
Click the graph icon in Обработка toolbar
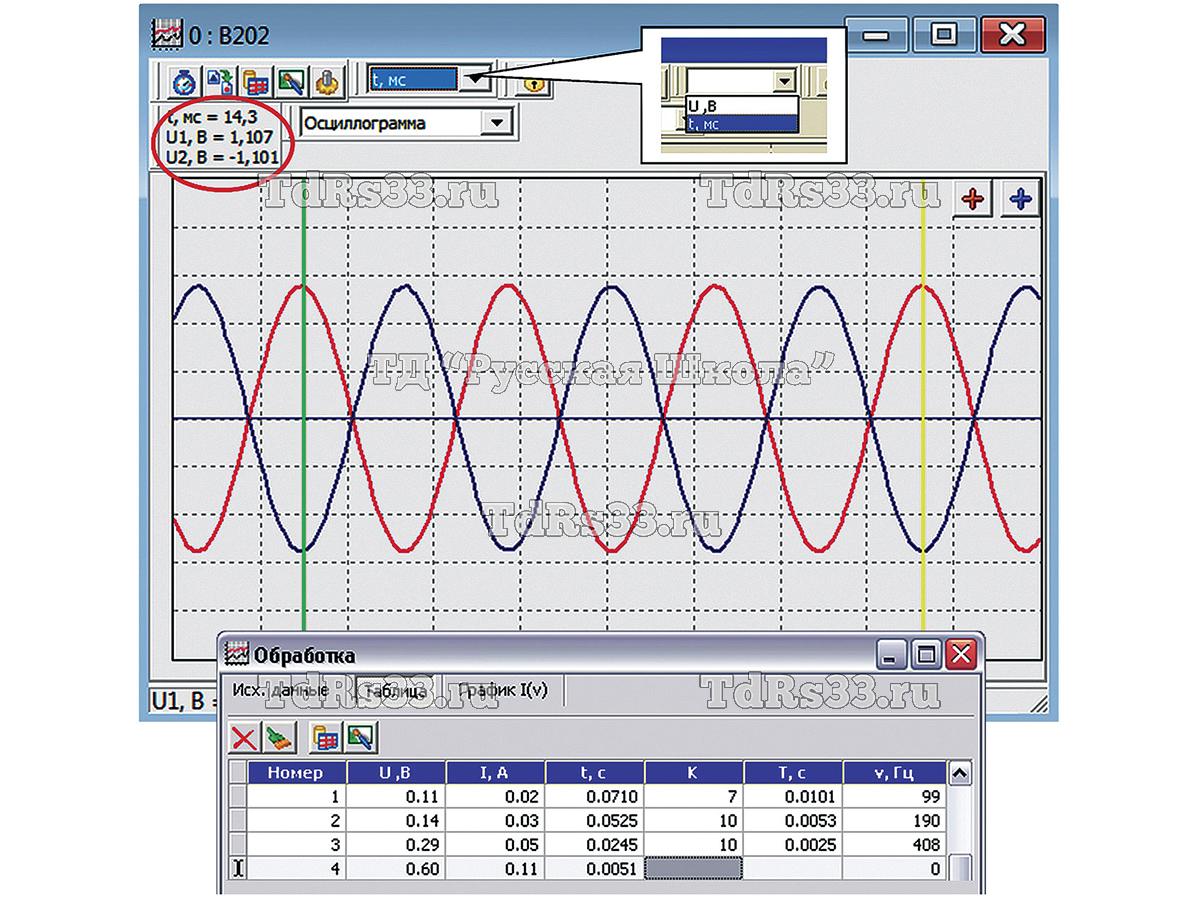click(x=359, y=739)
